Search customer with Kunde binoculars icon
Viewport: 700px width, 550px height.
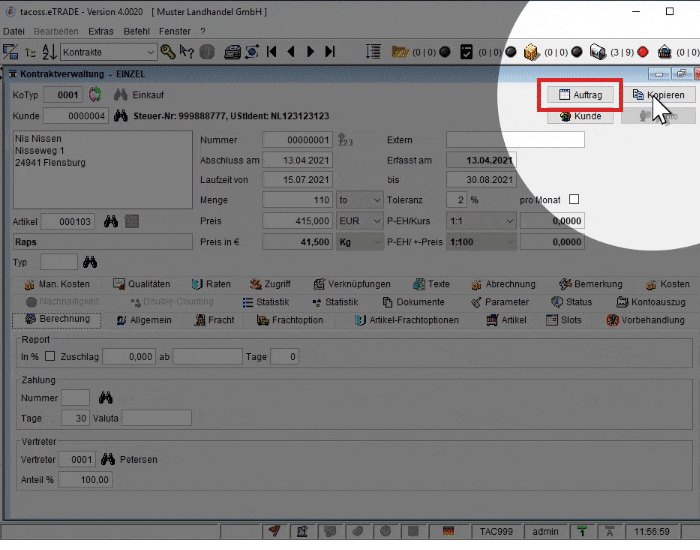(x=121, y=116)
